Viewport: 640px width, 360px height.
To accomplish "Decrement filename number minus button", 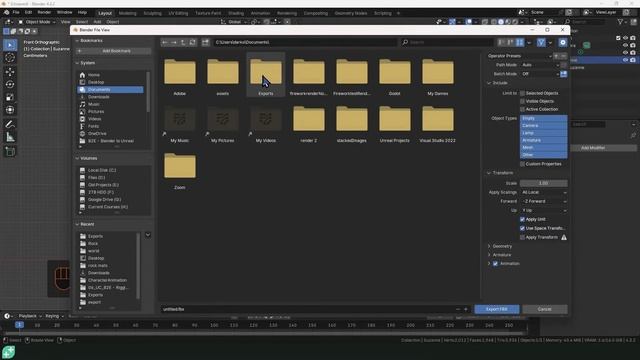I will [458, 309].
